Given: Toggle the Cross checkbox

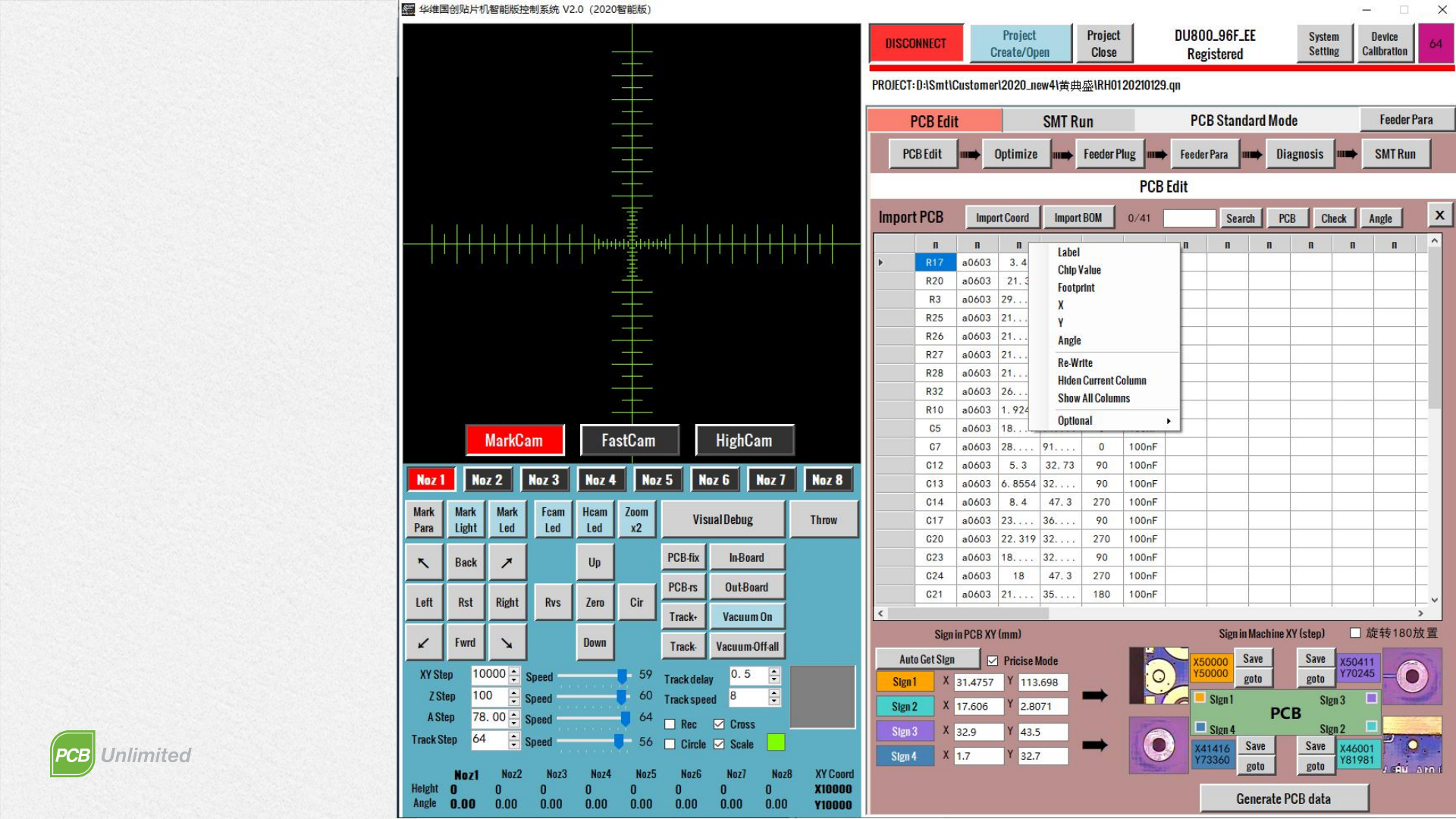Looking at the screenshot, I should tap(719, 724).
